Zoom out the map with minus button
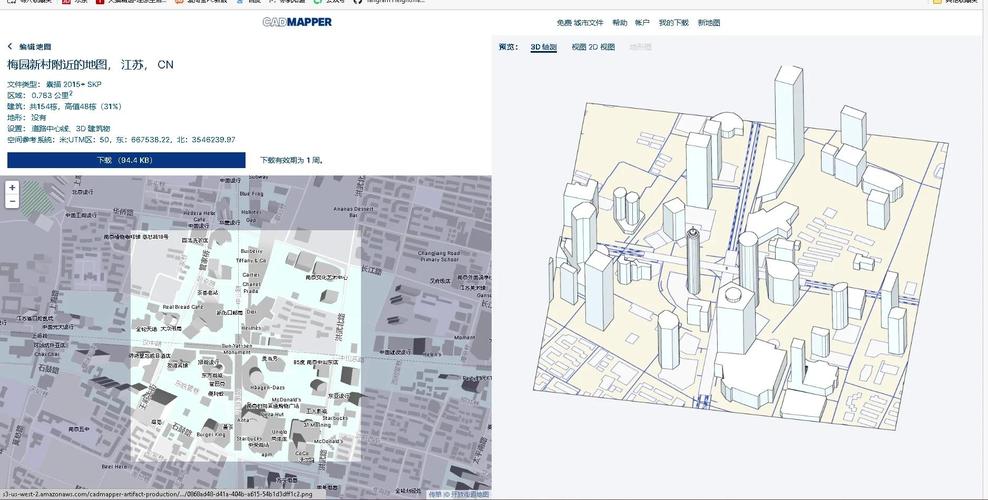The width and height of the screenshot is (988, 500). click(x=12, y=201)
